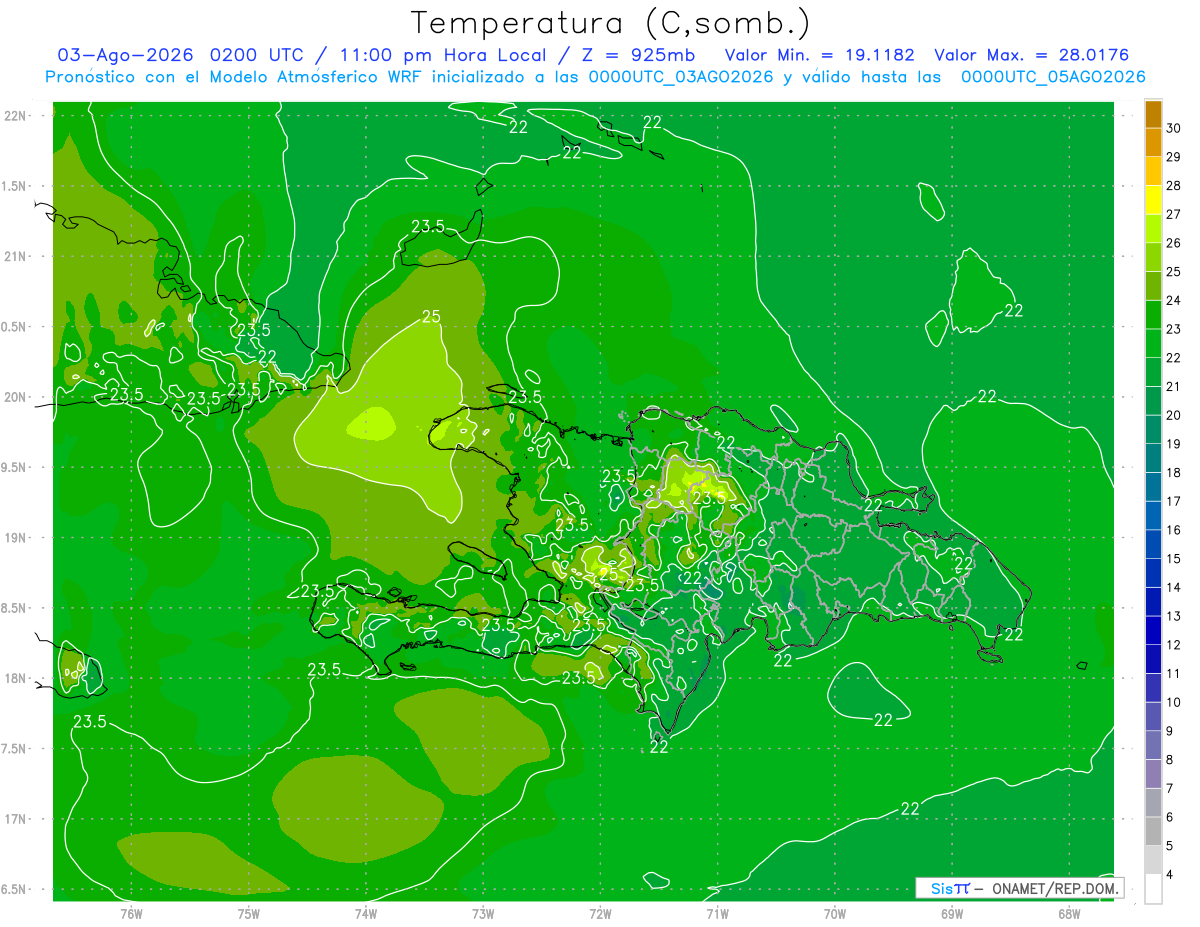Pick the blue colorbar swatch between 14 and 15
Screen dimensions: 1200x927
click(x=1153, y=573)
